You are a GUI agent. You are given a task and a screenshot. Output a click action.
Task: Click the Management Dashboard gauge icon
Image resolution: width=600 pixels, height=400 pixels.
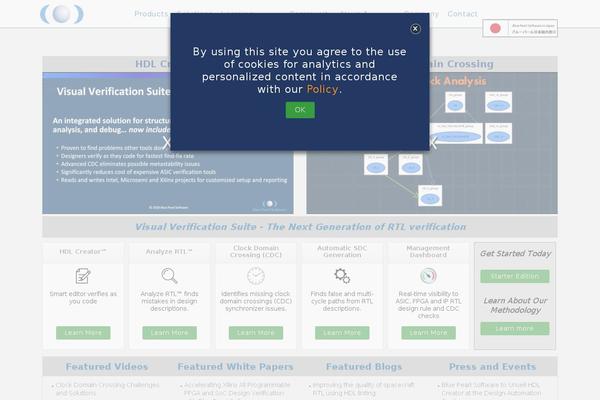coord(428,276)
